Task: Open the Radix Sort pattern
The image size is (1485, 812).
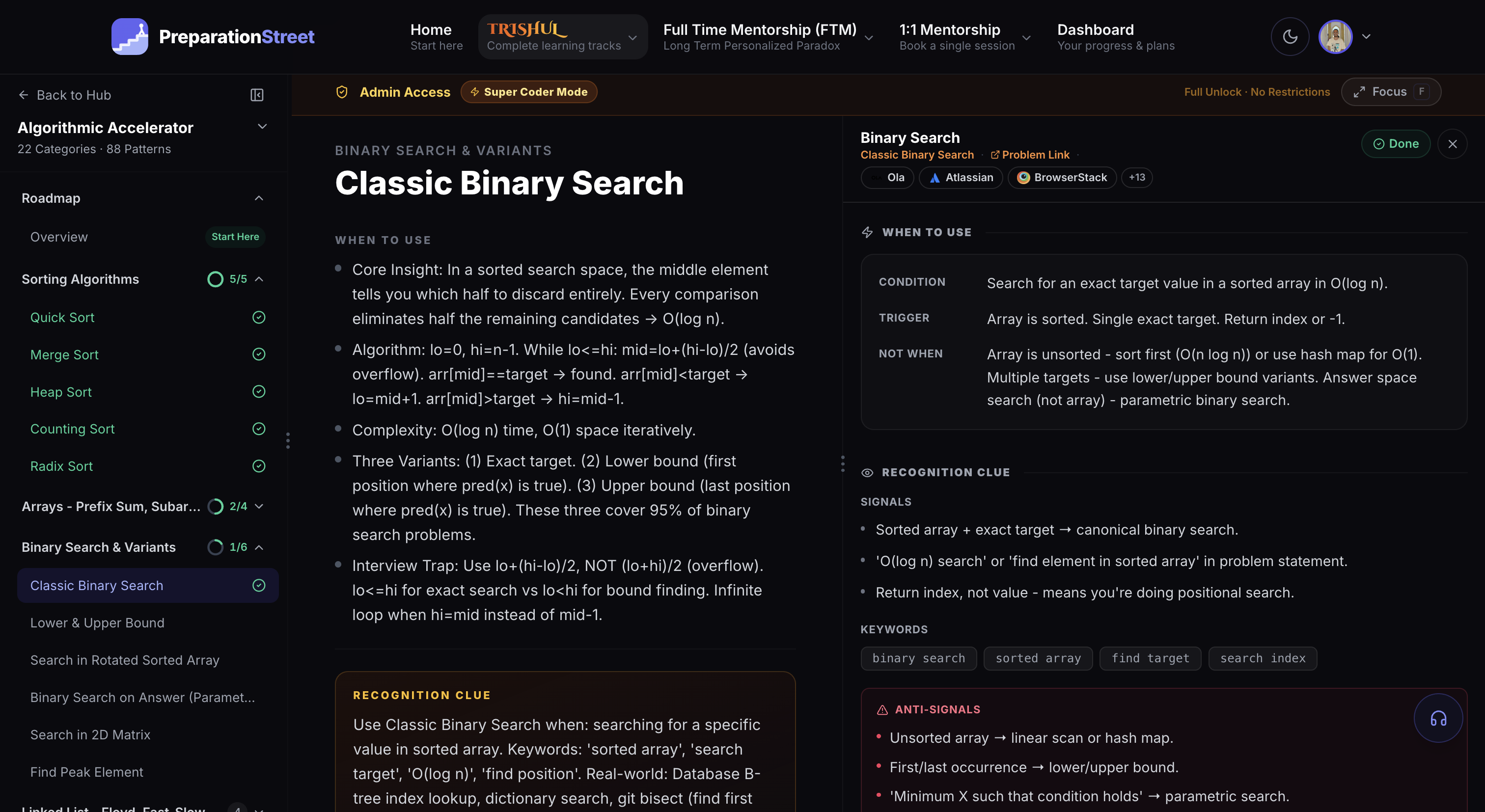Action: (62, 466)
